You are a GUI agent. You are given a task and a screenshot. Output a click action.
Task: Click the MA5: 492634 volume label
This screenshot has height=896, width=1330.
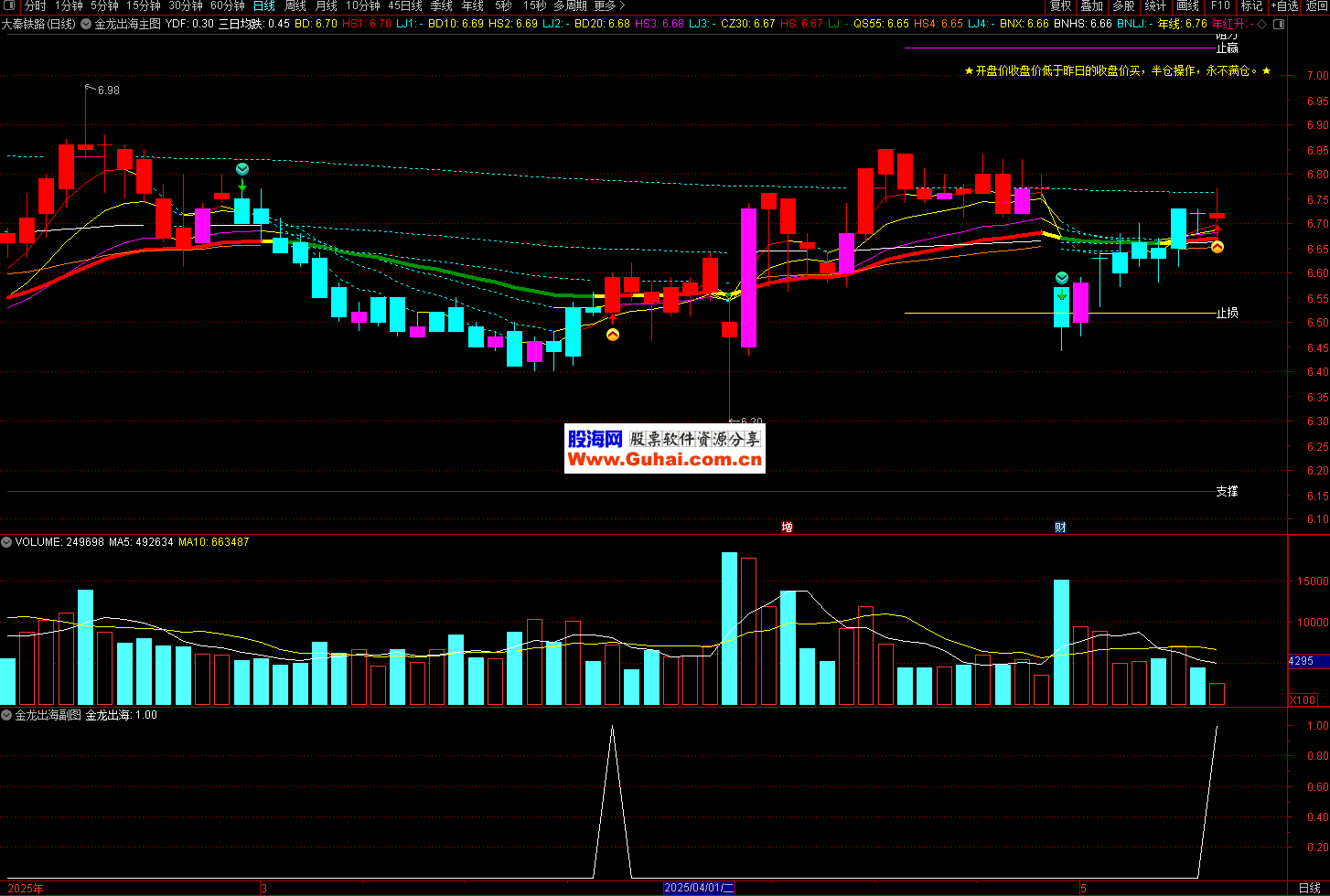click(141, 542)
